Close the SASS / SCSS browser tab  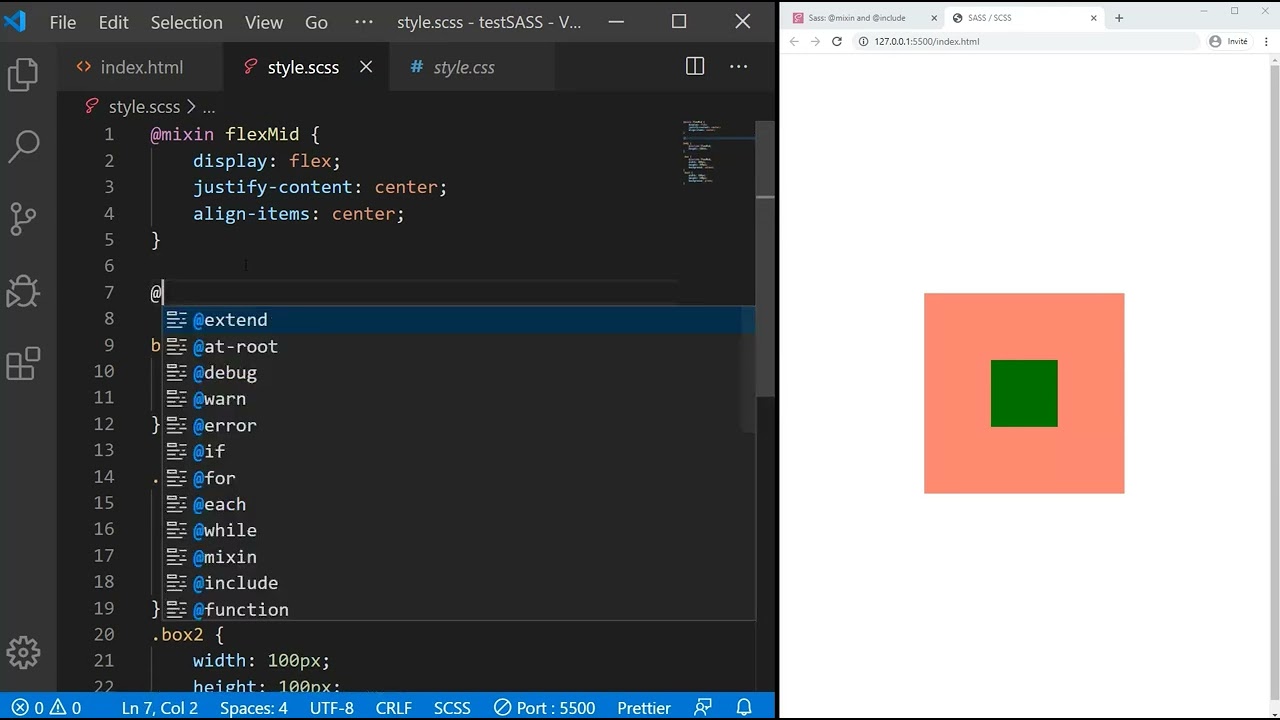[x=1094, y=18]
